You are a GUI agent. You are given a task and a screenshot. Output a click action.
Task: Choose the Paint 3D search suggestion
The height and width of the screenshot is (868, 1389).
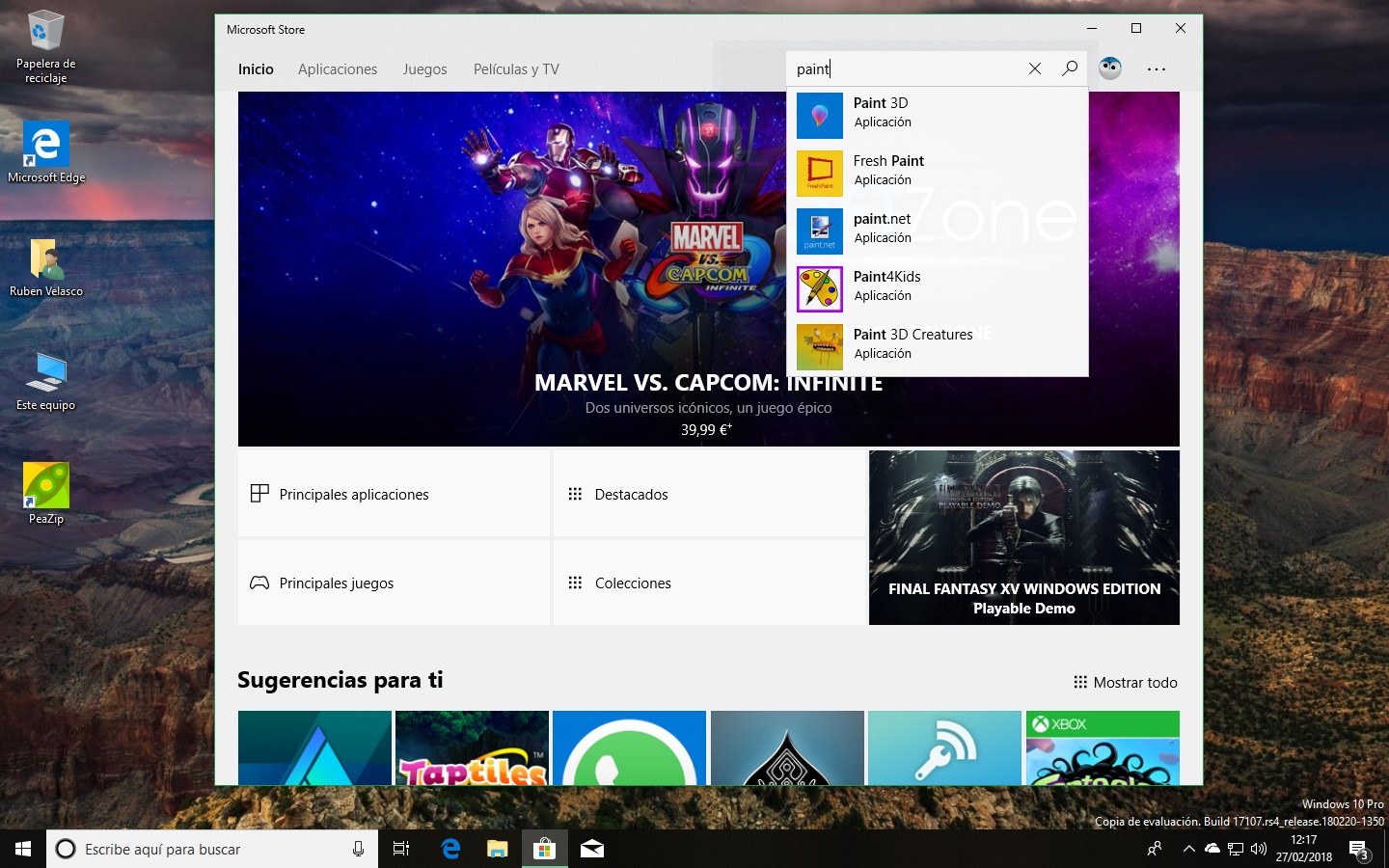tap(938, 116)
